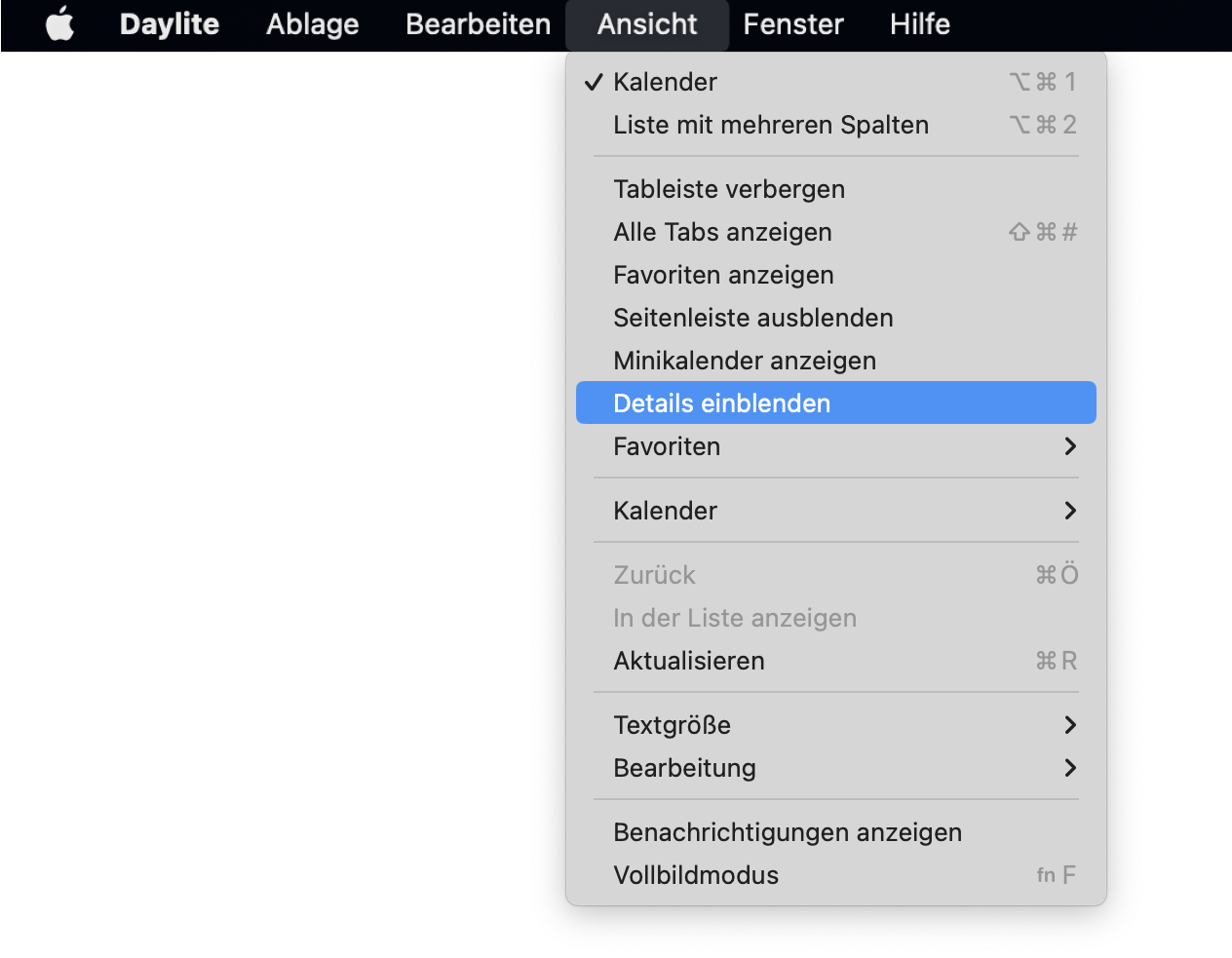Toggle Favoriten anzeigen

pos(836,275)
